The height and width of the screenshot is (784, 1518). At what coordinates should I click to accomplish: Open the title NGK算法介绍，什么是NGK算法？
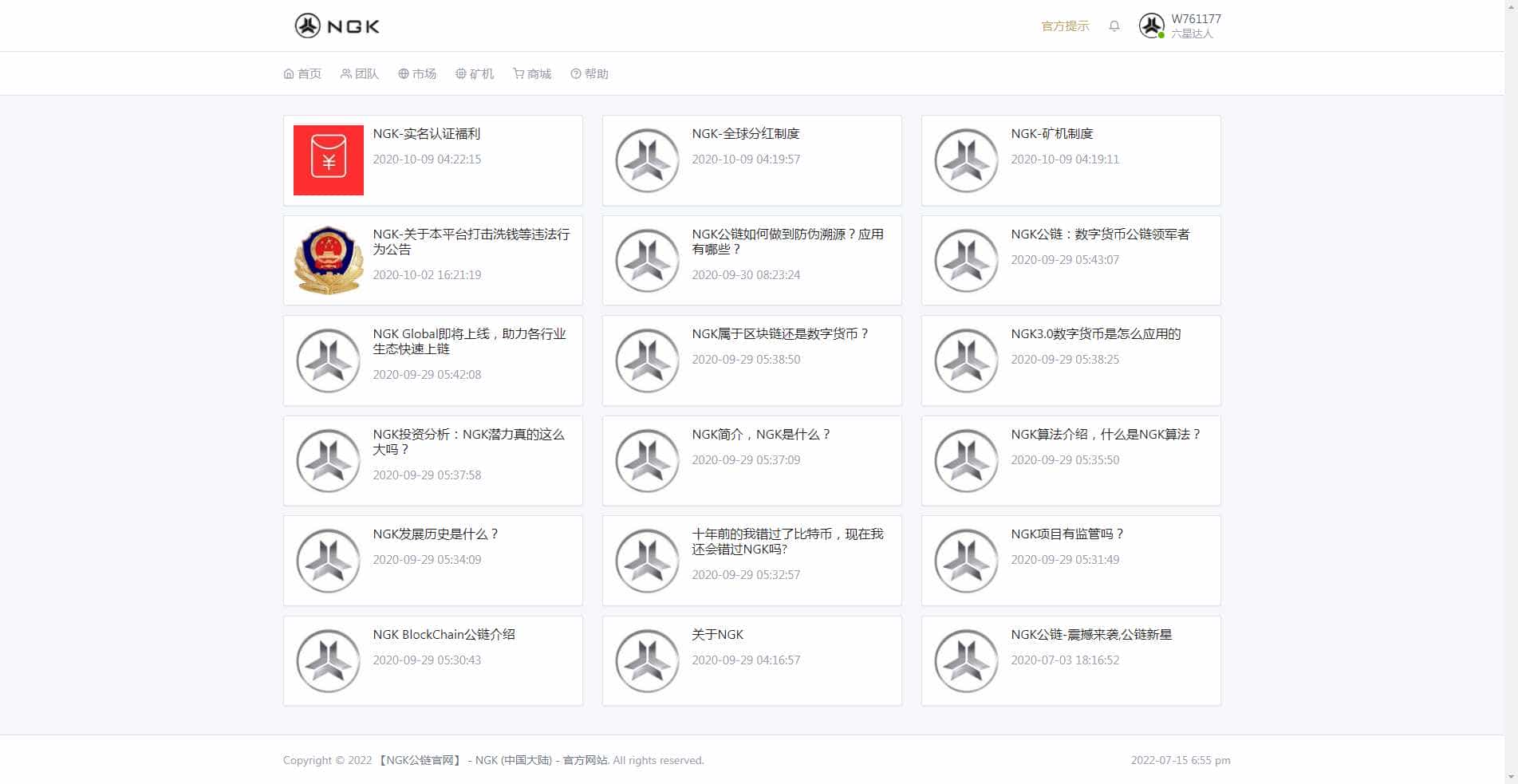pos(1106,435)
